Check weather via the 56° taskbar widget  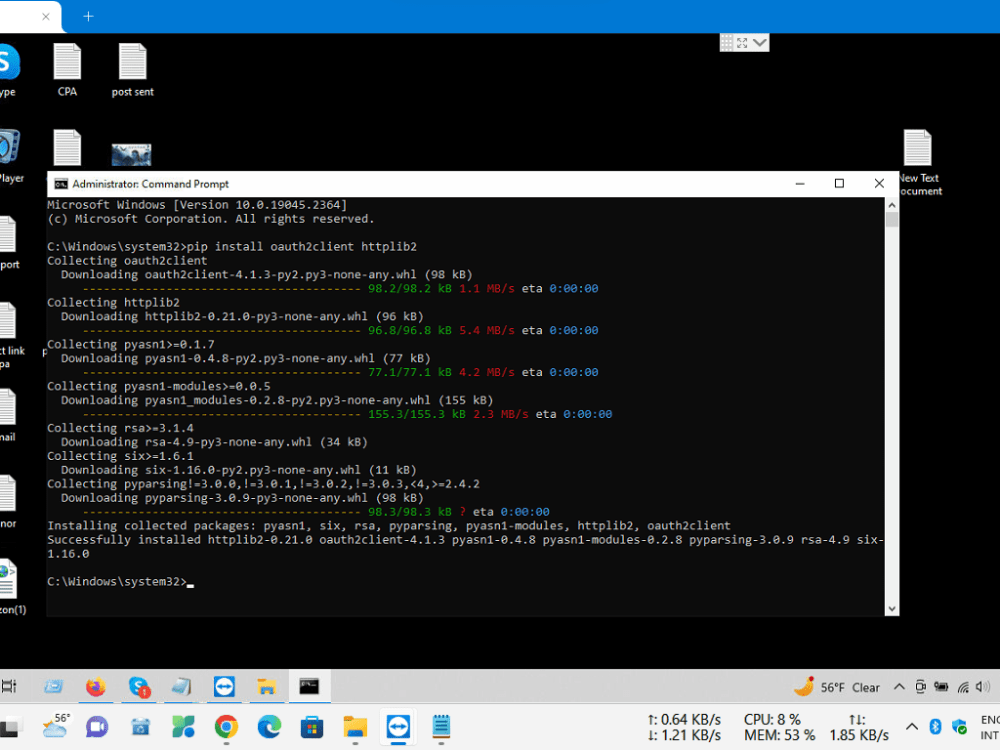[55, 726]
